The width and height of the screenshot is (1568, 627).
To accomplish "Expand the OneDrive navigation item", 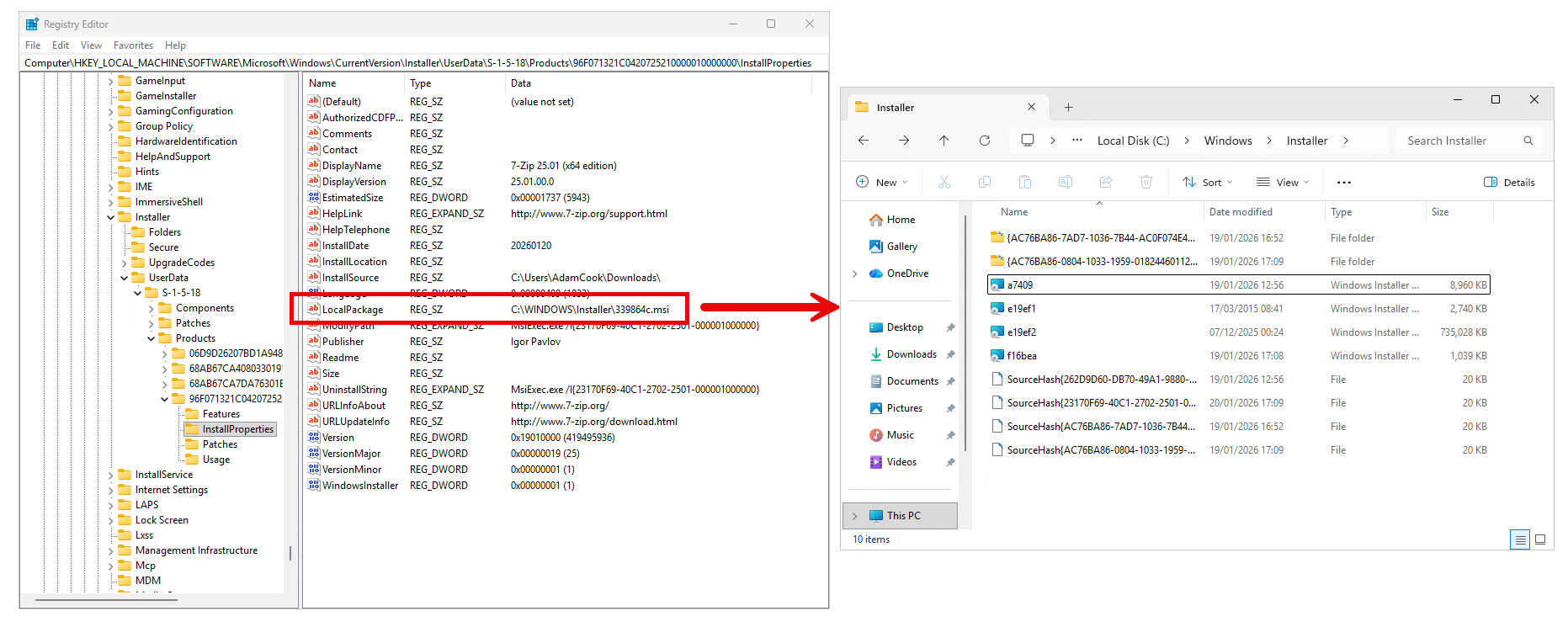I will coord(855,274).
